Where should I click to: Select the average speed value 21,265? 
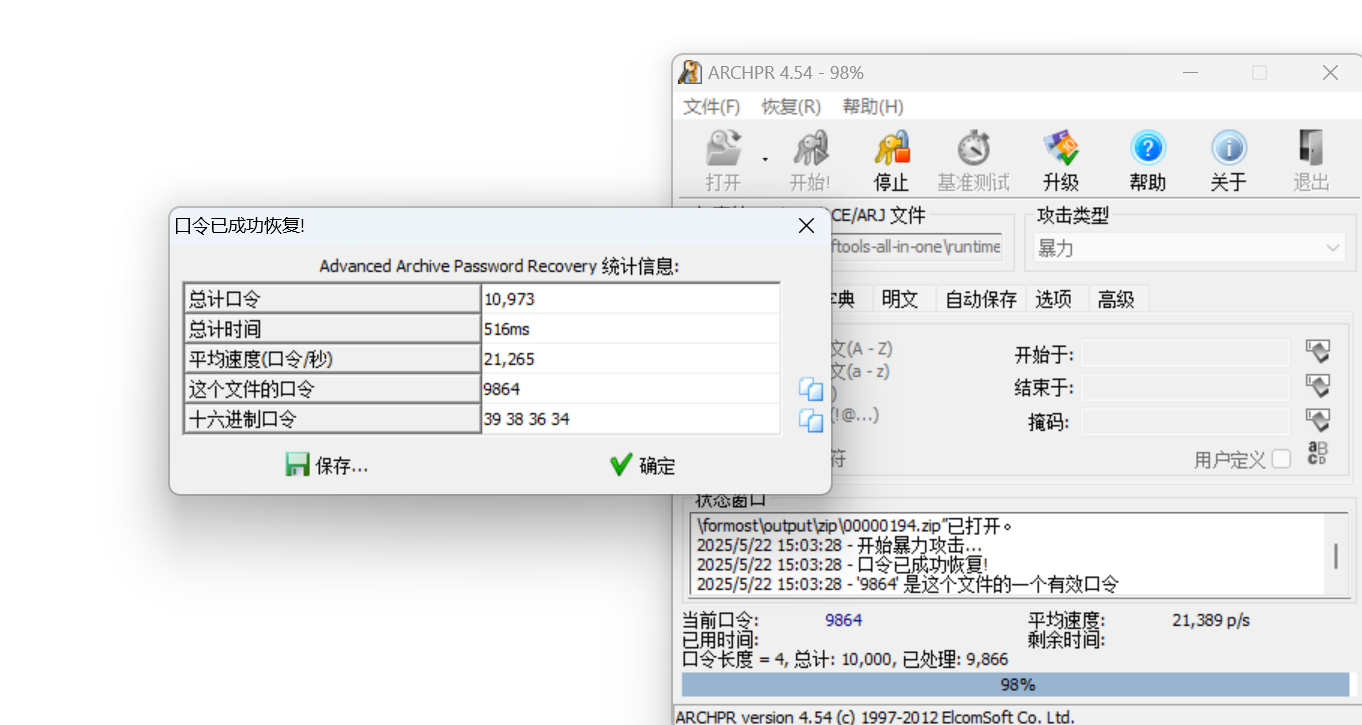coord(630,359)
